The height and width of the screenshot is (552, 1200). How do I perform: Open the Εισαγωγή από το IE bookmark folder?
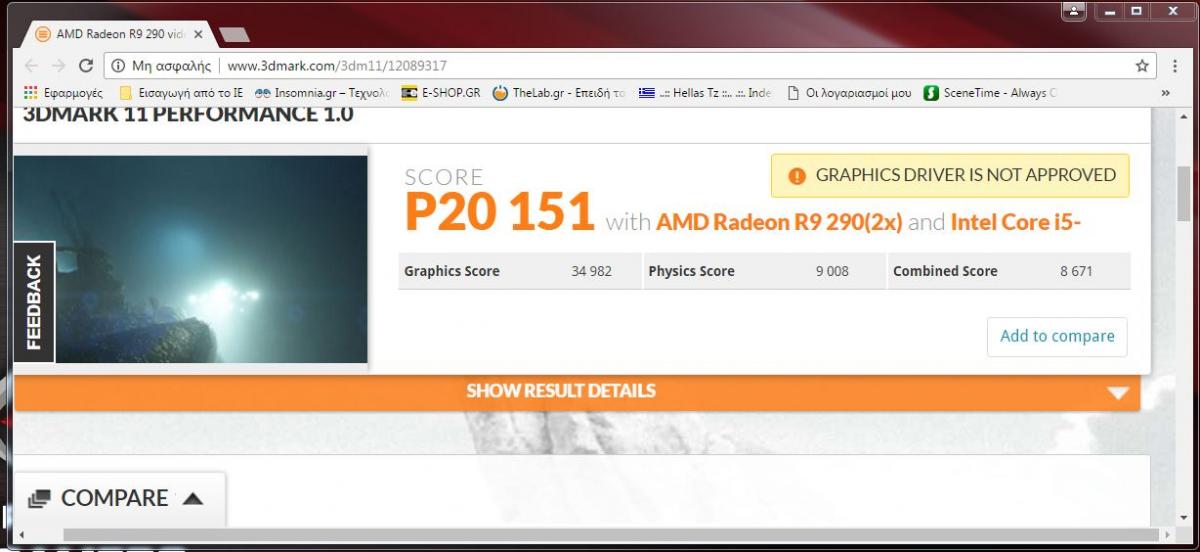coord(180,93)
